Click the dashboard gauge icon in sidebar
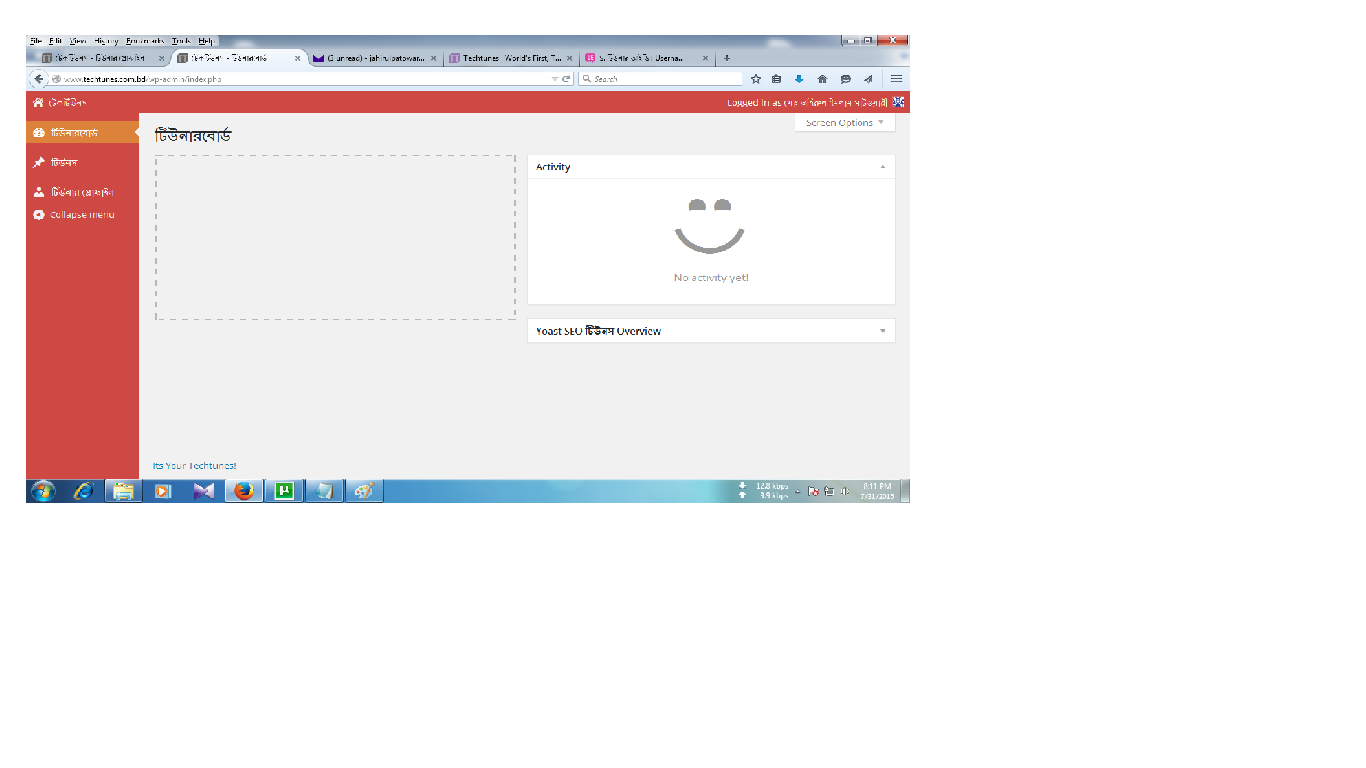Viewport: 1366px width, 768px height. (39, 133)
